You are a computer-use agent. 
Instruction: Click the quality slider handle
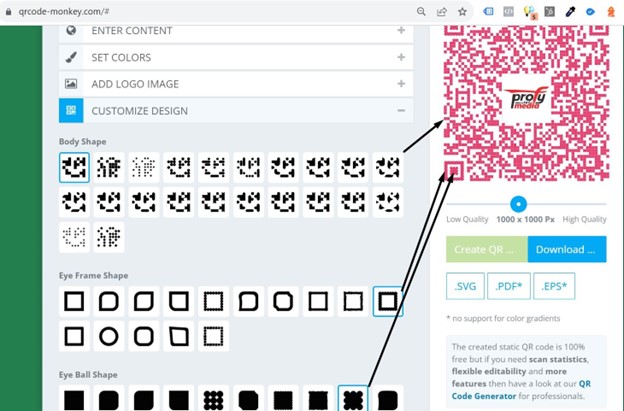518,204
